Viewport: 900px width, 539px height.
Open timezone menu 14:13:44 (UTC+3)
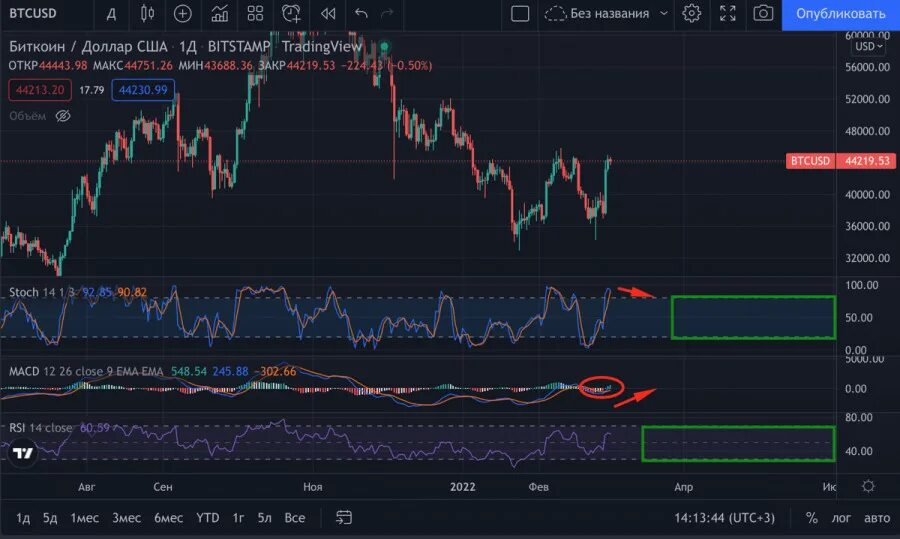pyautogui.click(x=724, y=518)
